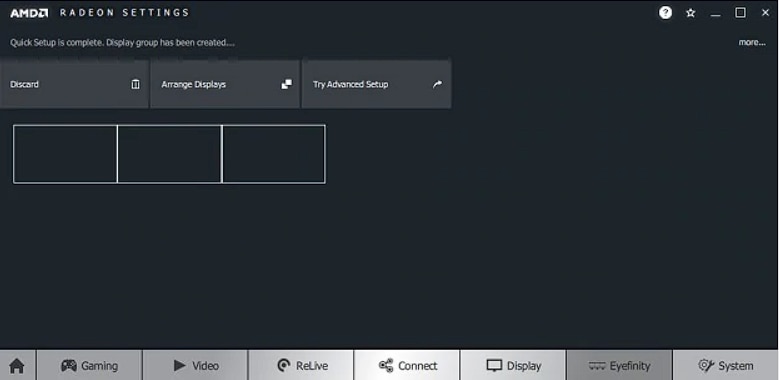Open the Display tab
The height and width of the screenshot is (380, 779).
[513, 366]
